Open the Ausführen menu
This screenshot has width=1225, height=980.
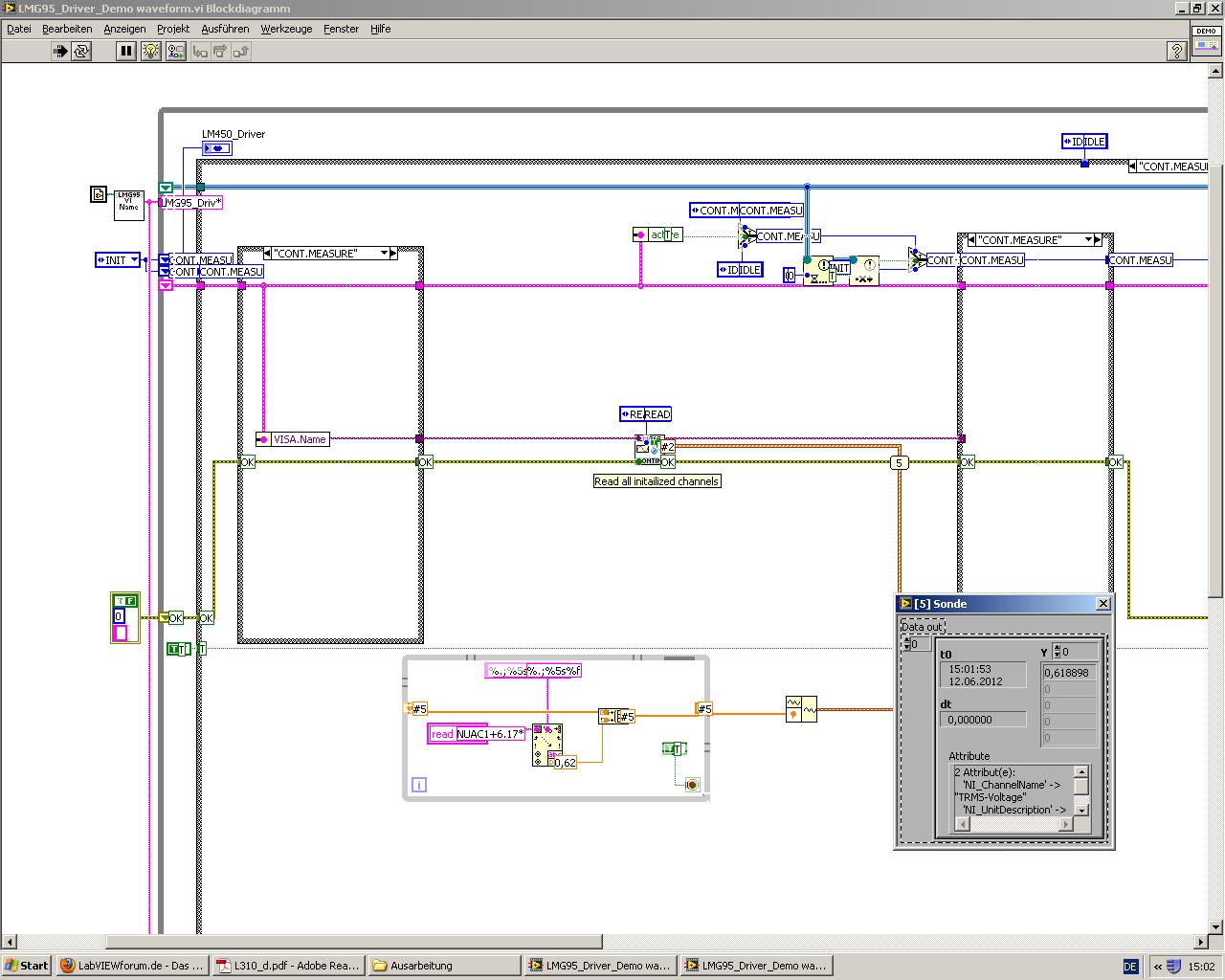pyautogui.click(x=226, y=29)
